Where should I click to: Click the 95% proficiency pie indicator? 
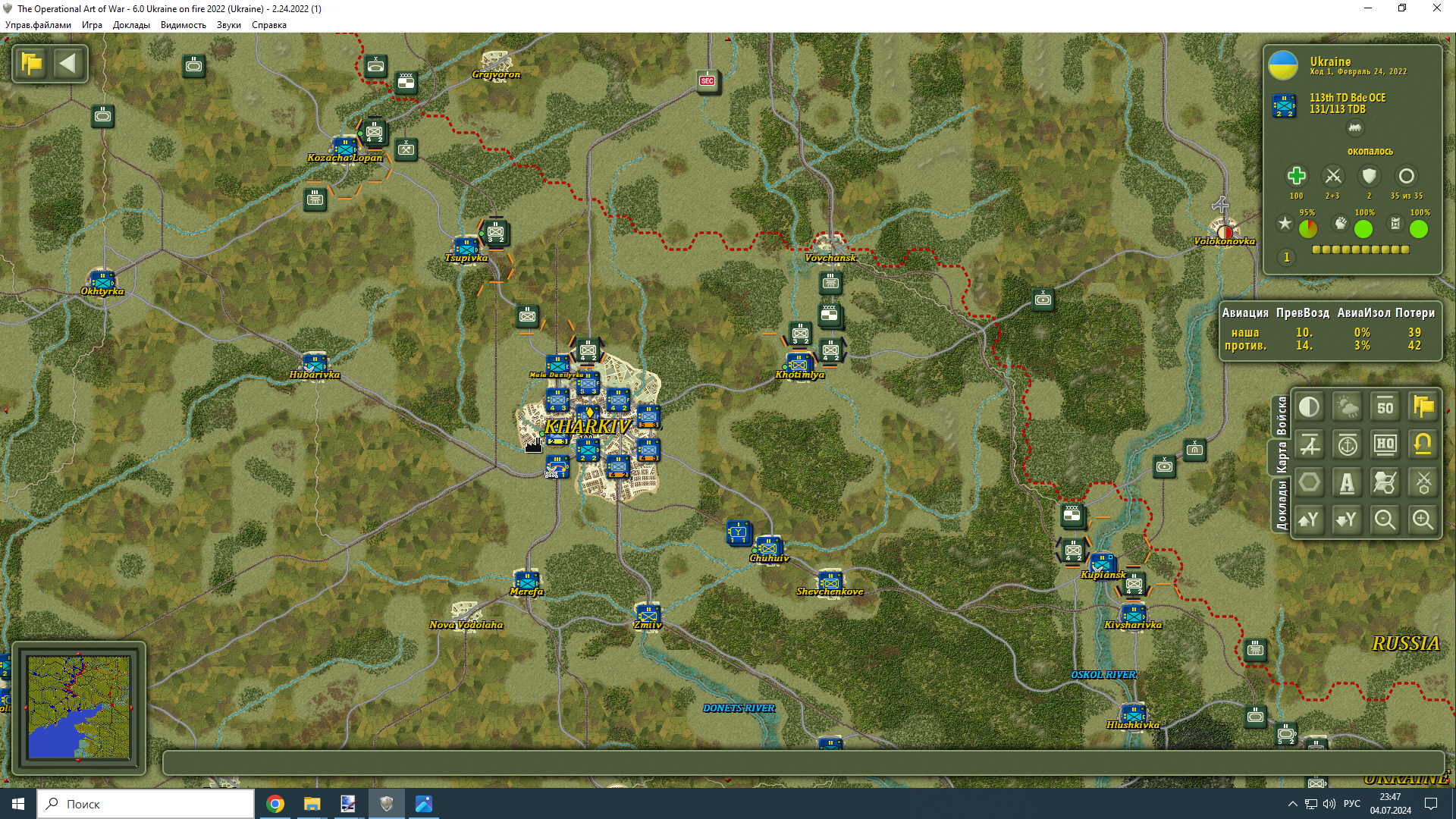coord(1308,229)
